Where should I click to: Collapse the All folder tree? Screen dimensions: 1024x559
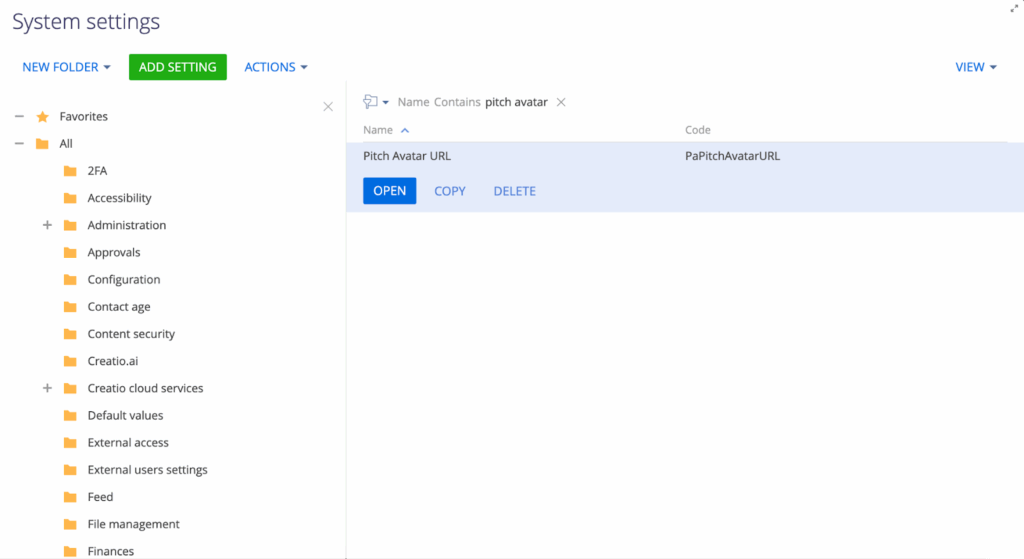19,144
